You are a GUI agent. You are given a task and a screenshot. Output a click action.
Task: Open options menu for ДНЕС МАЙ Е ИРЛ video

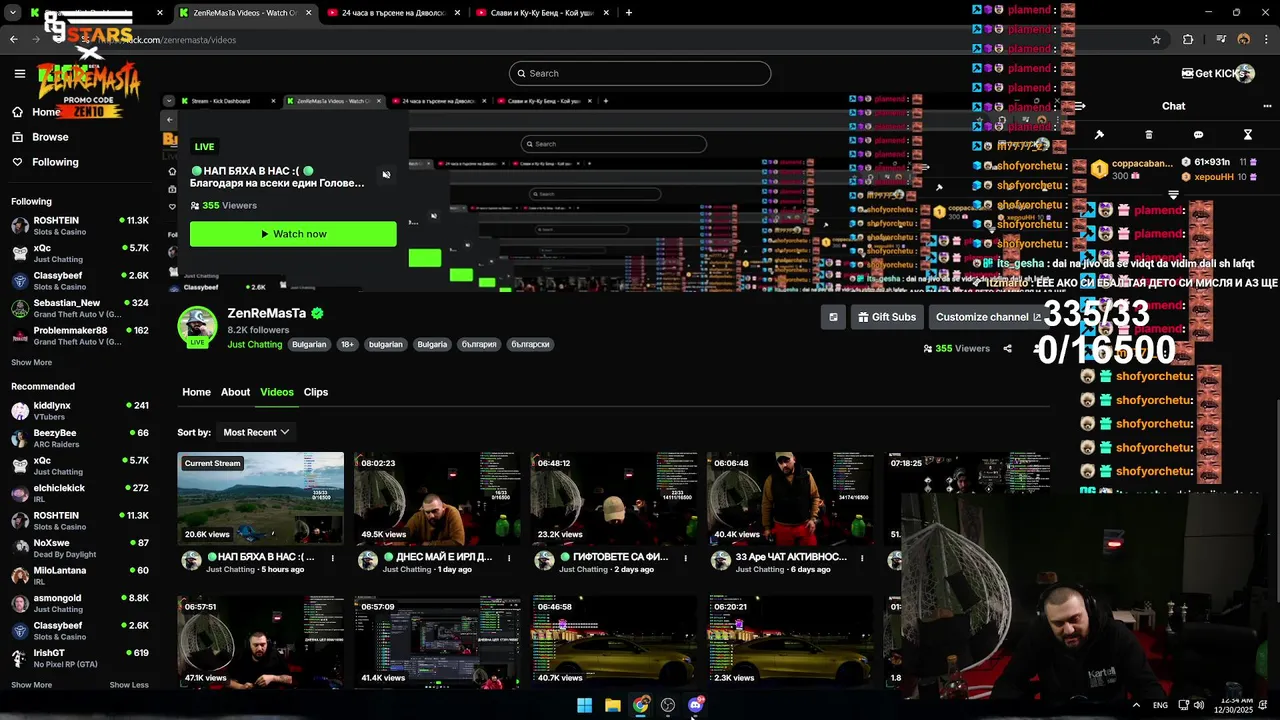509,558
